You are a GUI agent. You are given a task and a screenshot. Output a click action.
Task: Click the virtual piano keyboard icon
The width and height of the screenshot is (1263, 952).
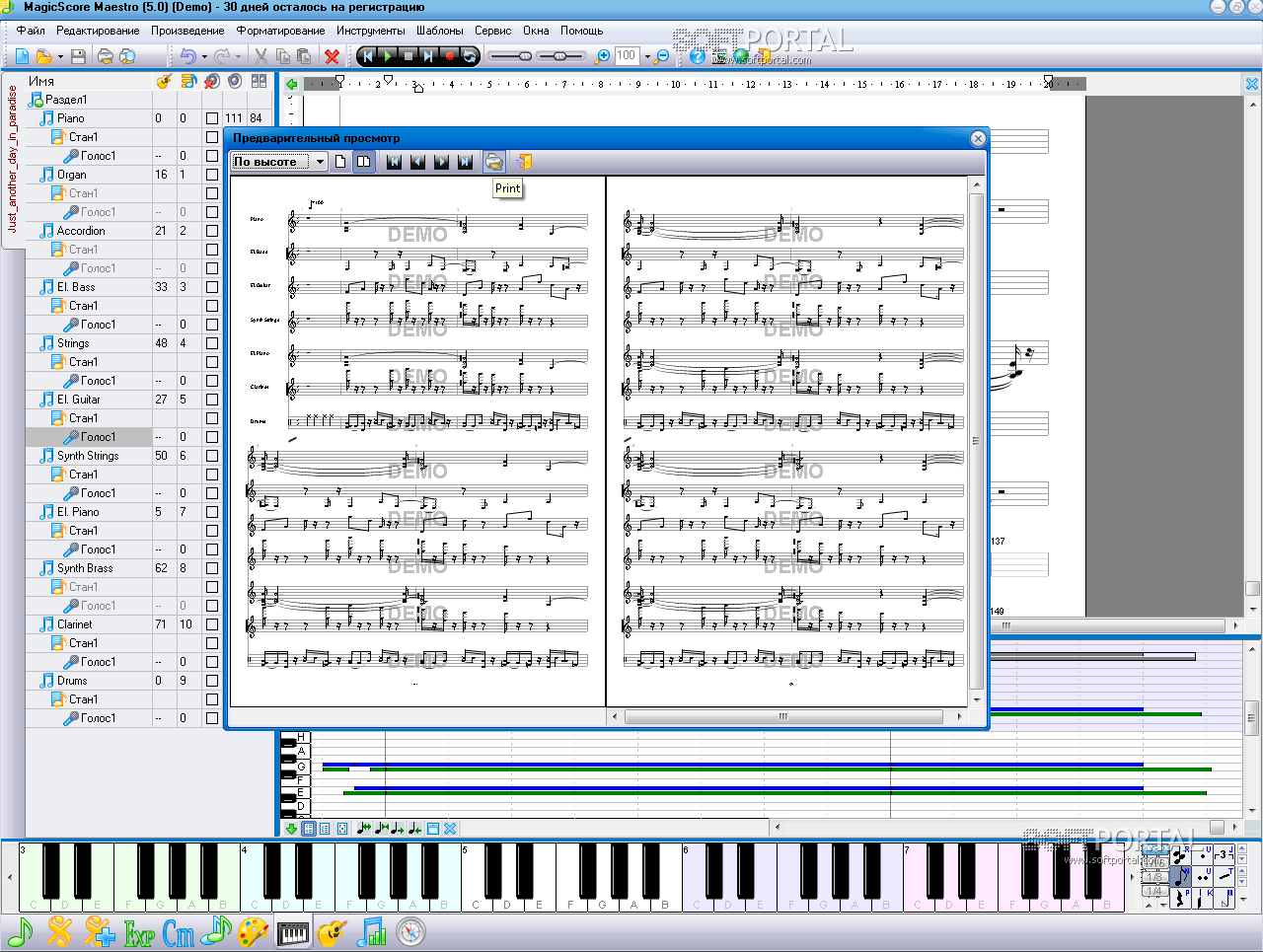pyautogui.click(x=293, y=932)
